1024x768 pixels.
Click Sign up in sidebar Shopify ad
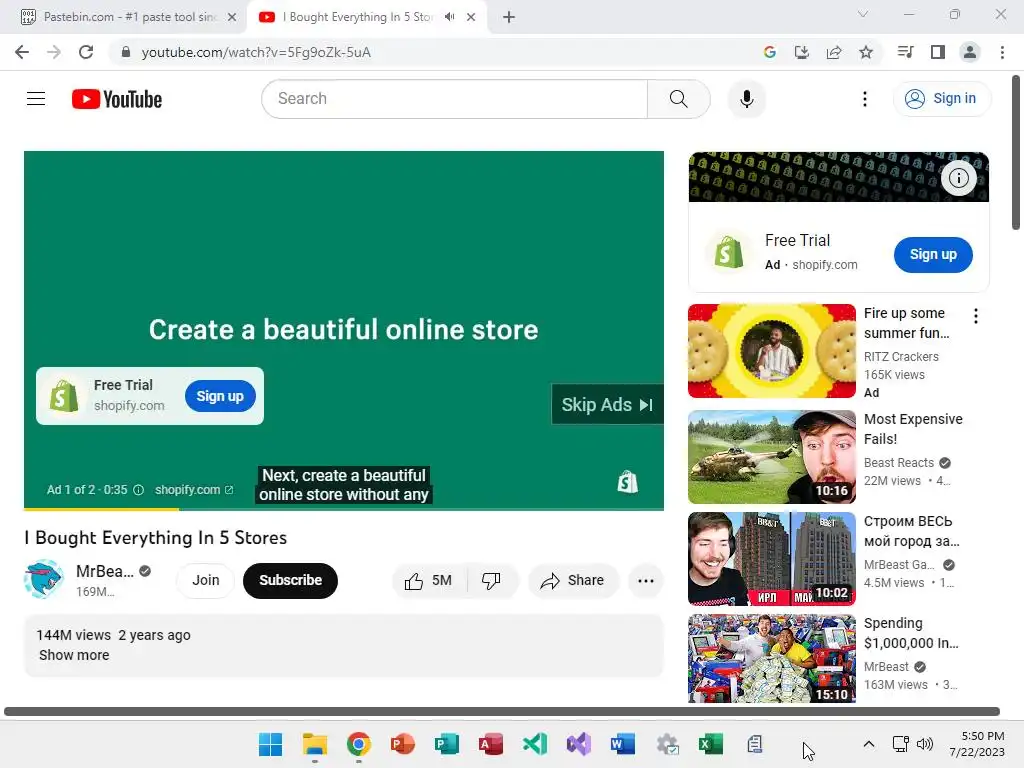pyautogui.click(x=933, y=255)
